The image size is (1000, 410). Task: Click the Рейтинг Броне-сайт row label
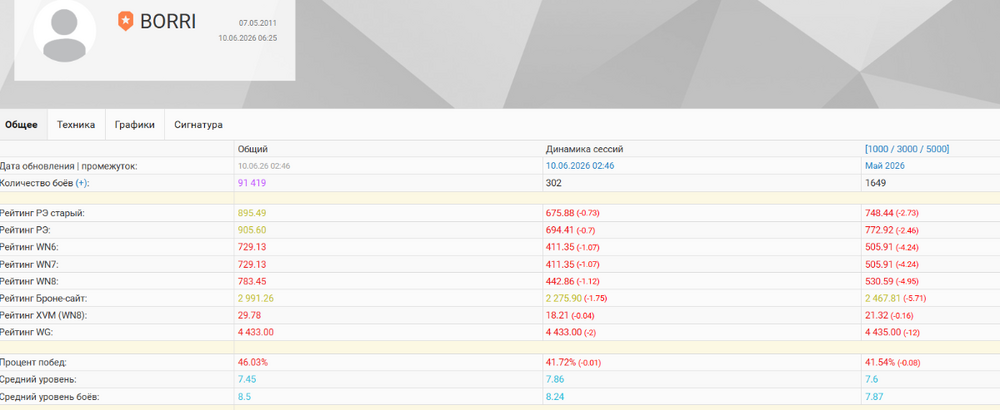click(43, 298)
